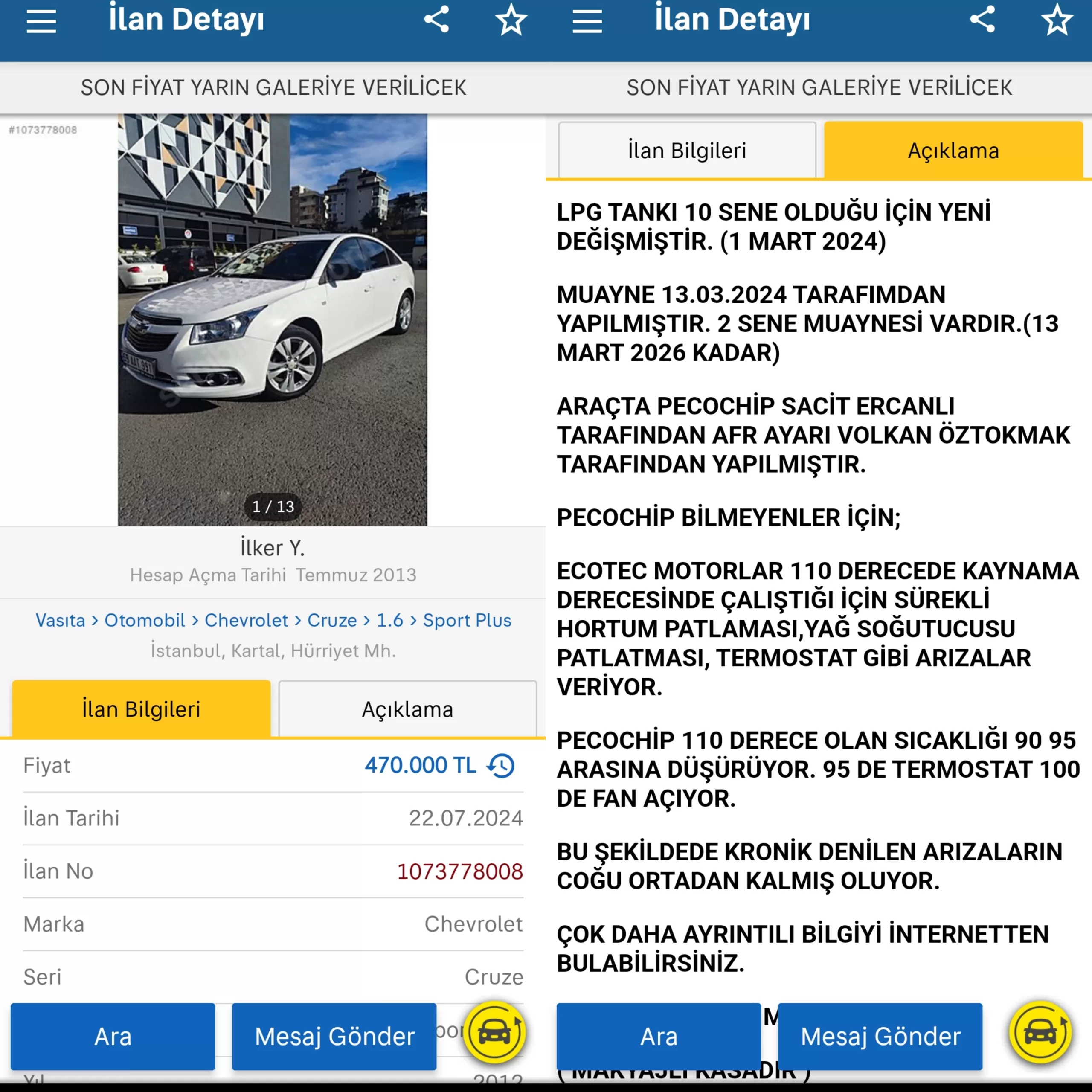Tap Ara button on right screen
The width and height of the screenshot is (1092, 1092).
[x=659, y=1037]
